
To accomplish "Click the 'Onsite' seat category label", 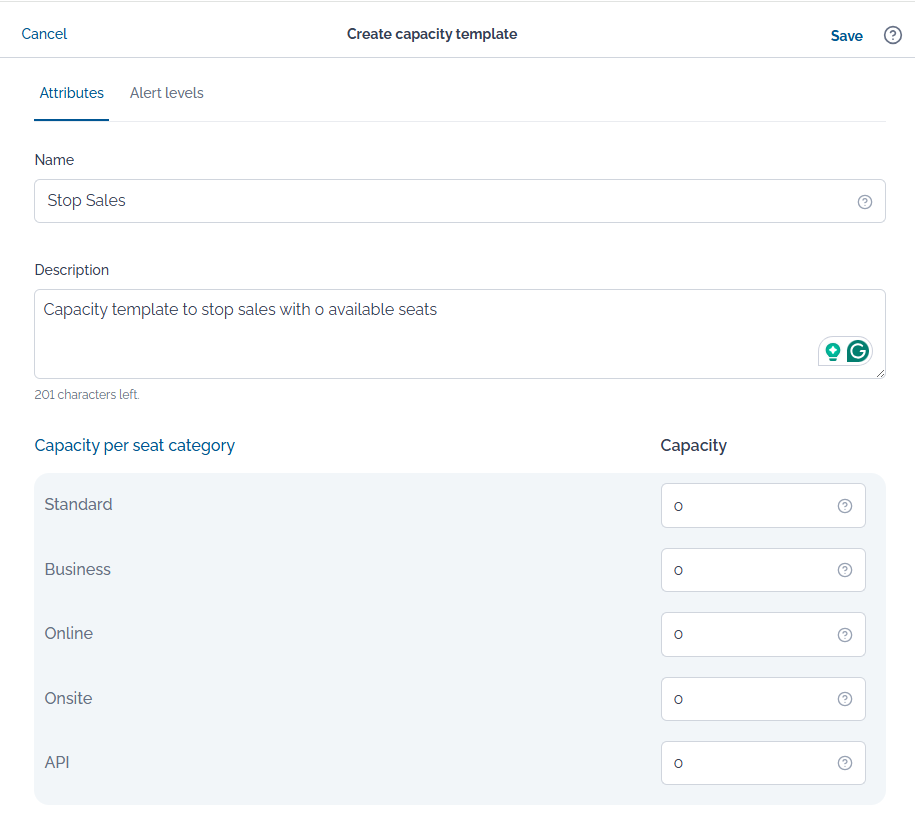I will (x=68, y=698).
